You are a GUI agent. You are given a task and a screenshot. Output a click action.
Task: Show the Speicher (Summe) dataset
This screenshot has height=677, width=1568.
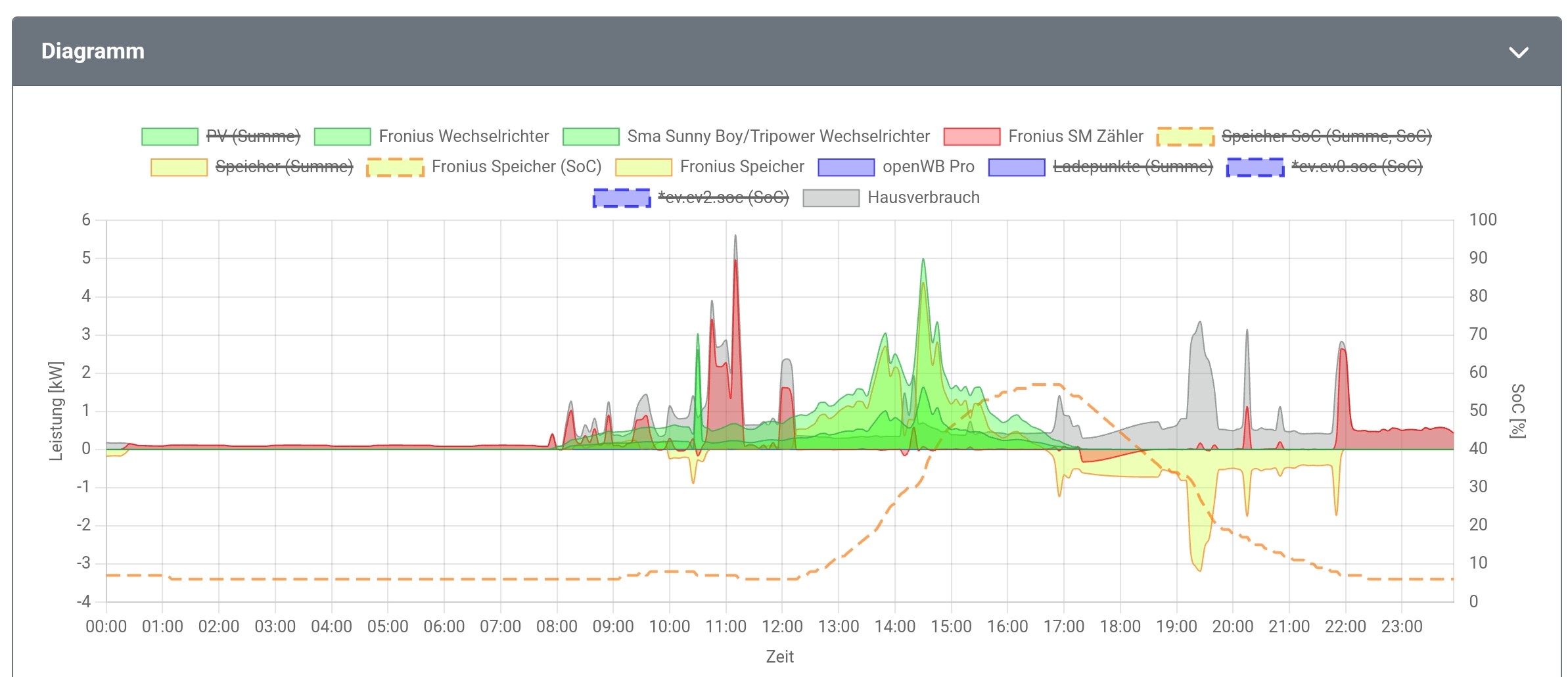click(284, 167)
